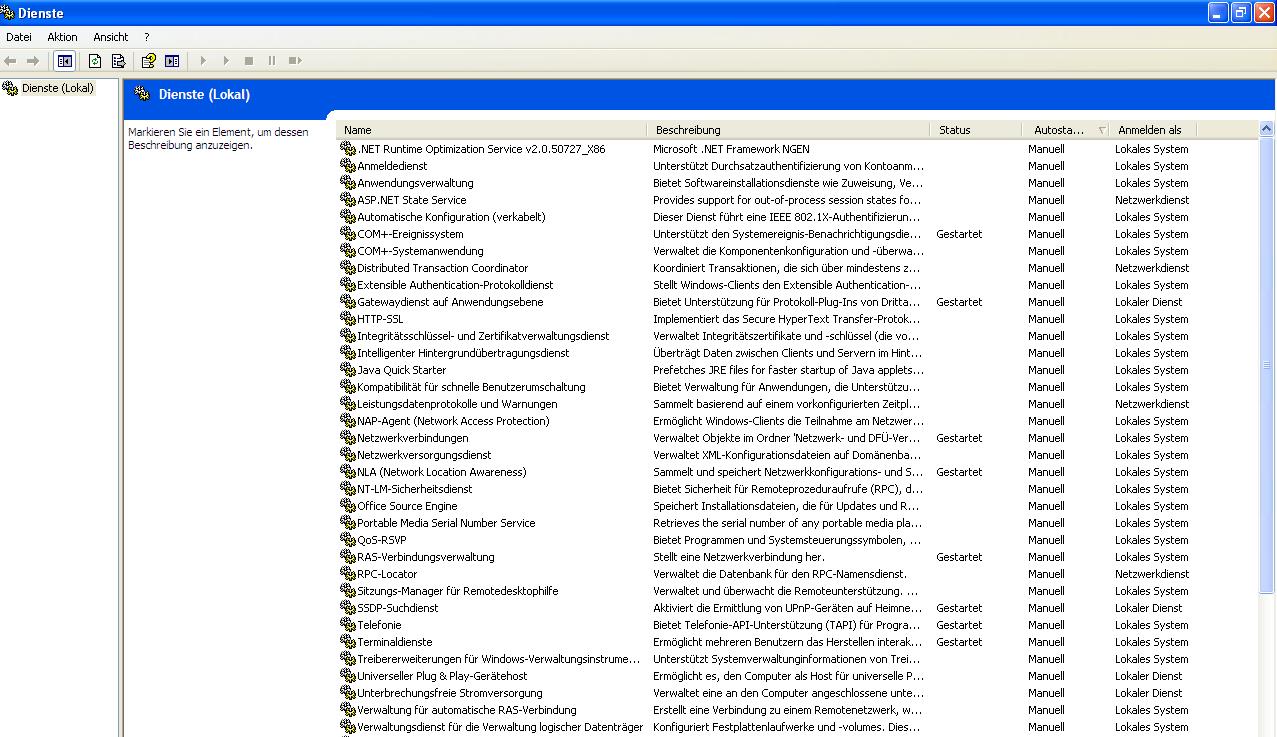Select Gatewaydienst auf Anwendungsebene service name
Viewport: 1277px width, 737px height.
pos(450,302)
